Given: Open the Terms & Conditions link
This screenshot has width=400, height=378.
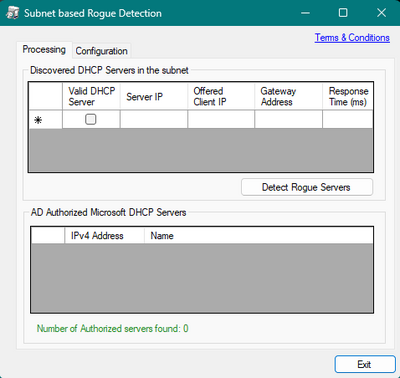Looking at the screenshot, I should (x=352, y=38).
